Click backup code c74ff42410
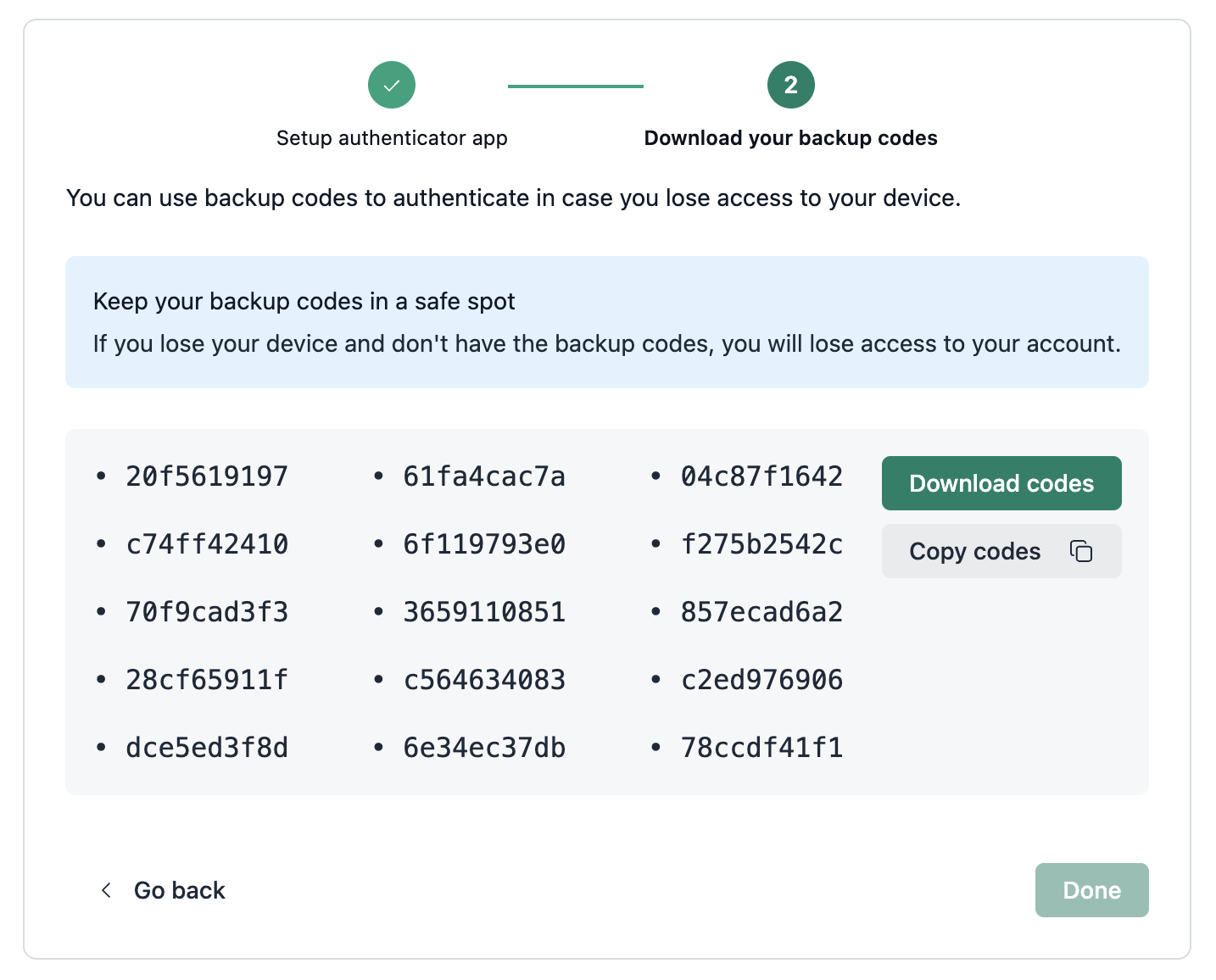Screen dimensions: 1216x980 (207, 544)
